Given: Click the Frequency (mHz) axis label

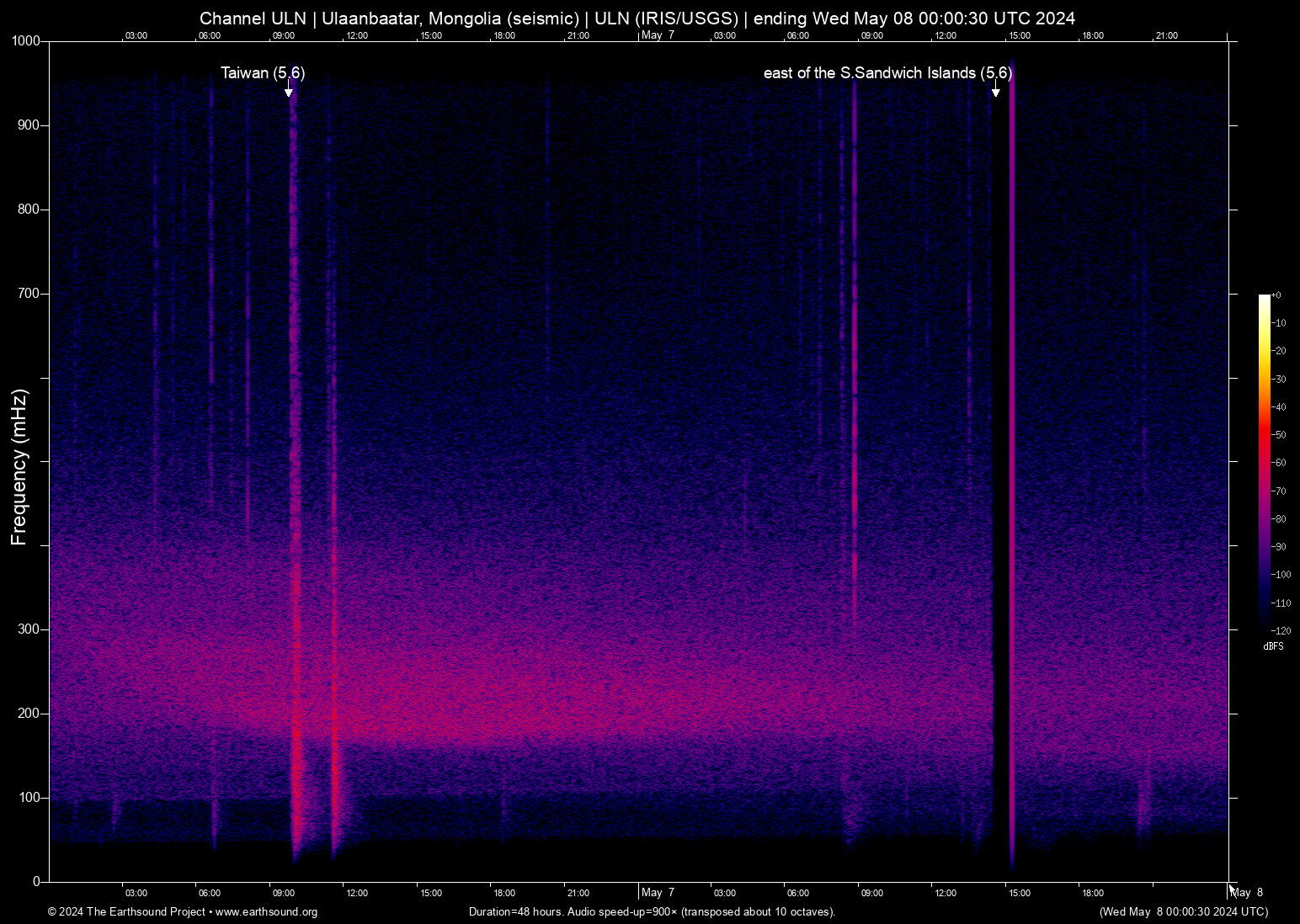Looking at the screenshot, I should [19, 467].
